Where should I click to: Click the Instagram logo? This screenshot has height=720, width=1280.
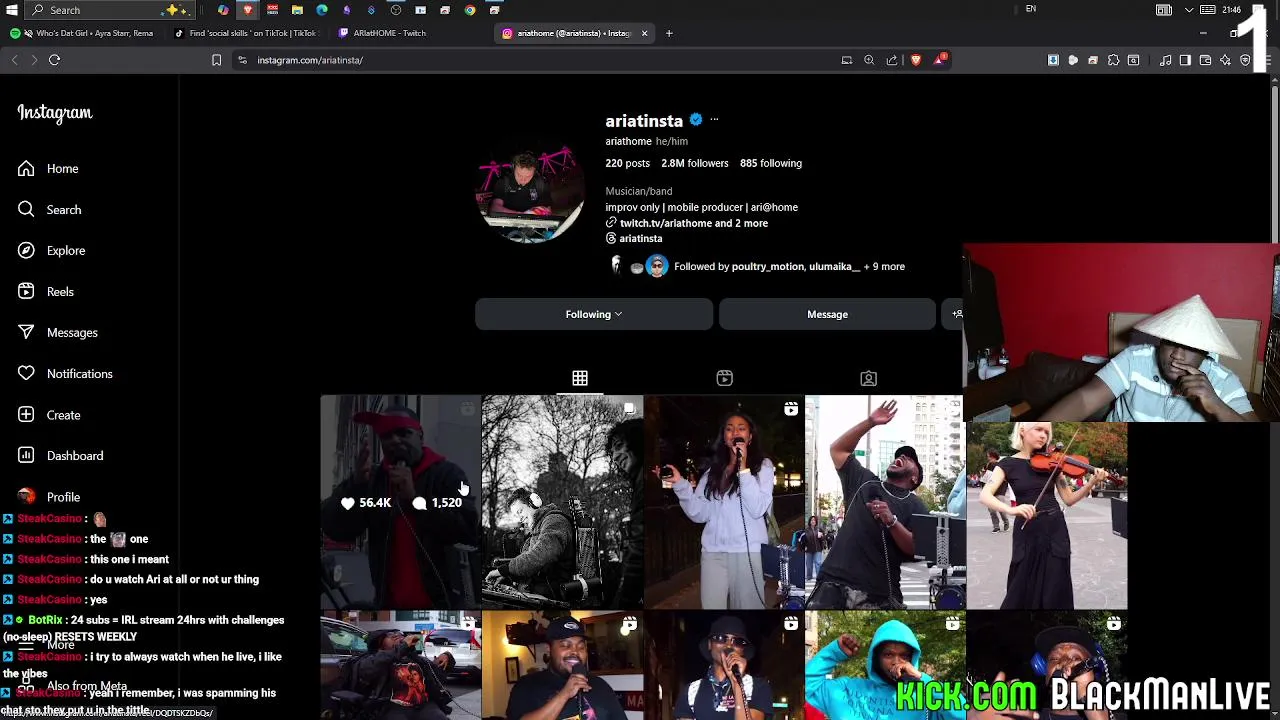pos(55,113)
